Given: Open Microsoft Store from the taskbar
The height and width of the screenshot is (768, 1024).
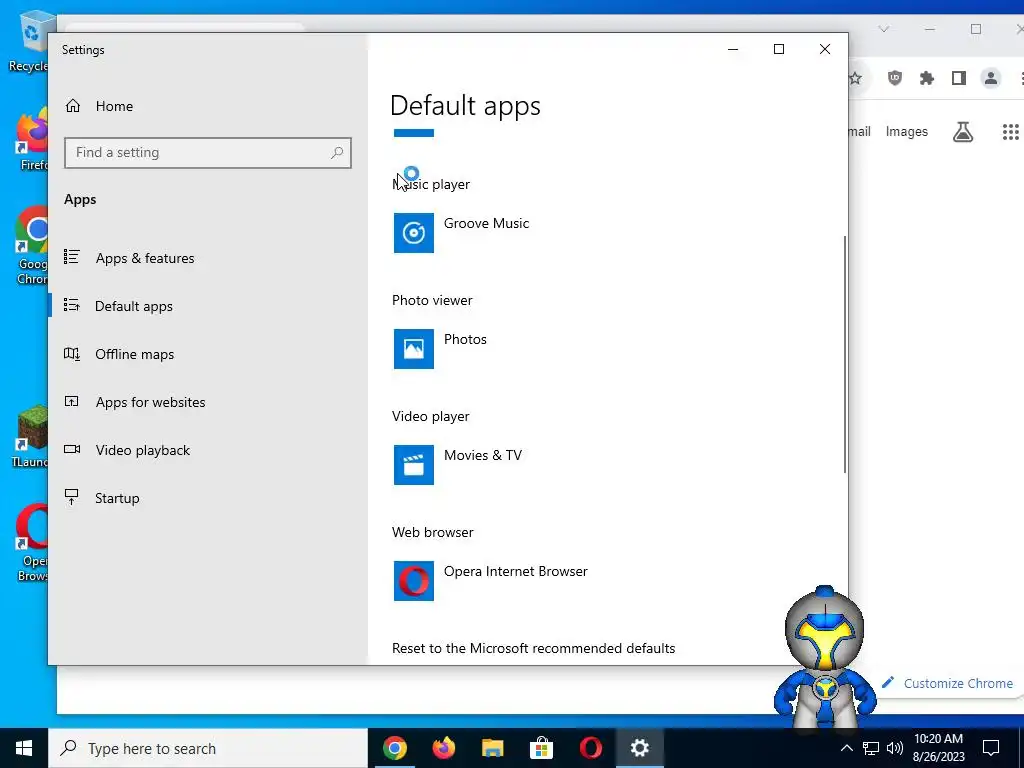Looking at the screenshot, I should 541,748.
